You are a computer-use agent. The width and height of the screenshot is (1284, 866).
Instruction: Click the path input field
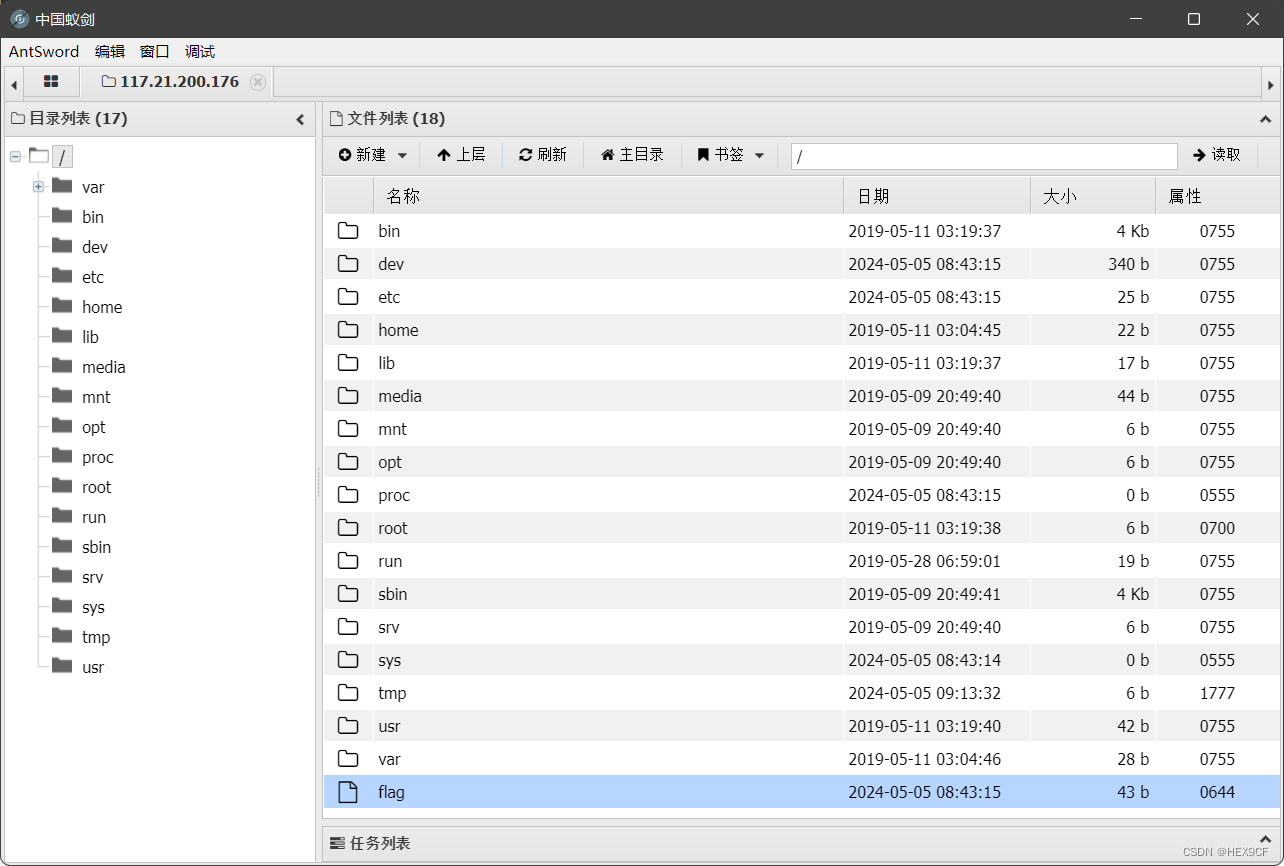click(x=983, y=156)
